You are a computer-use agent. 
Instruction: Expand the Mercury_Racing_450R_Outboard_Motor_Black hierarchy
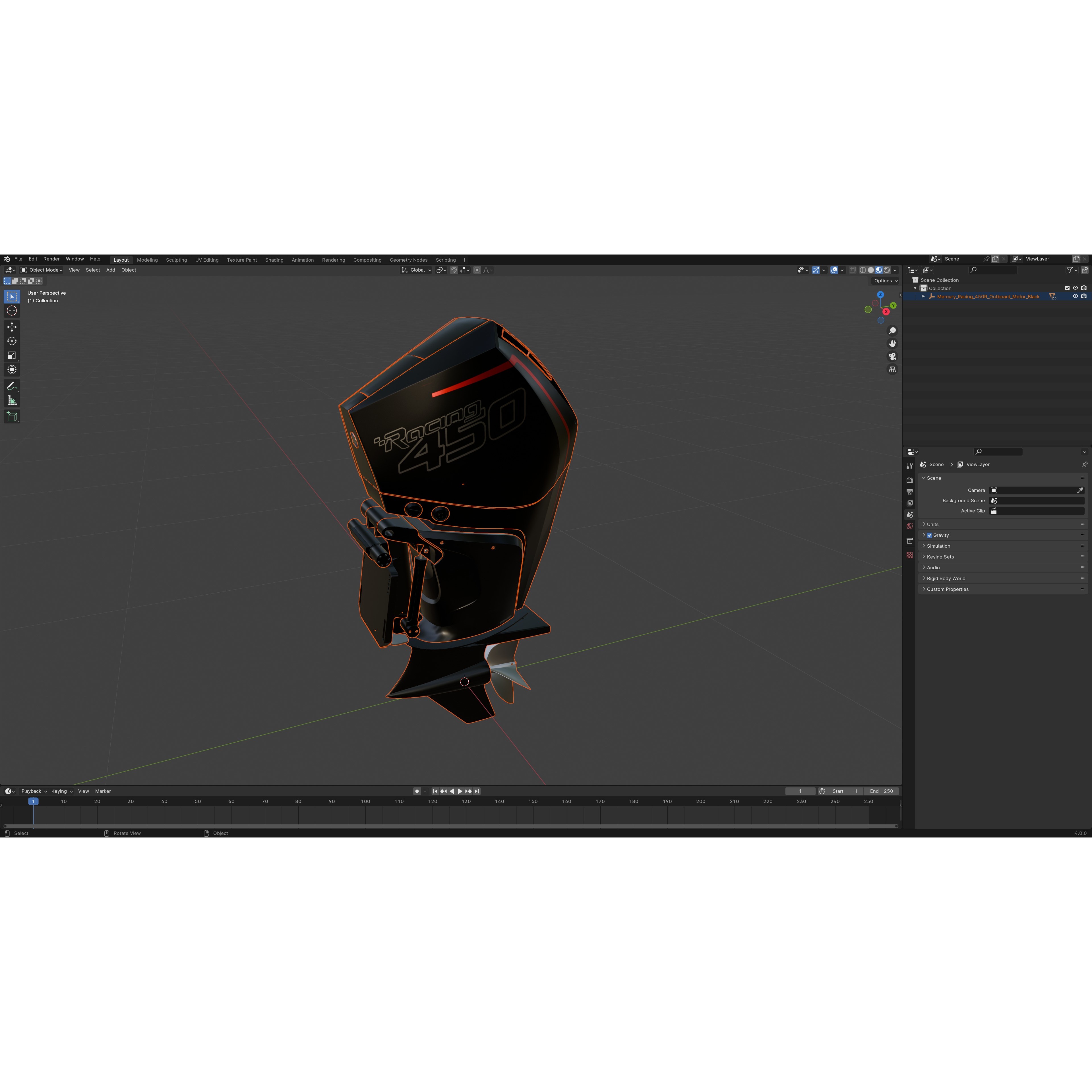coord(924,296)
